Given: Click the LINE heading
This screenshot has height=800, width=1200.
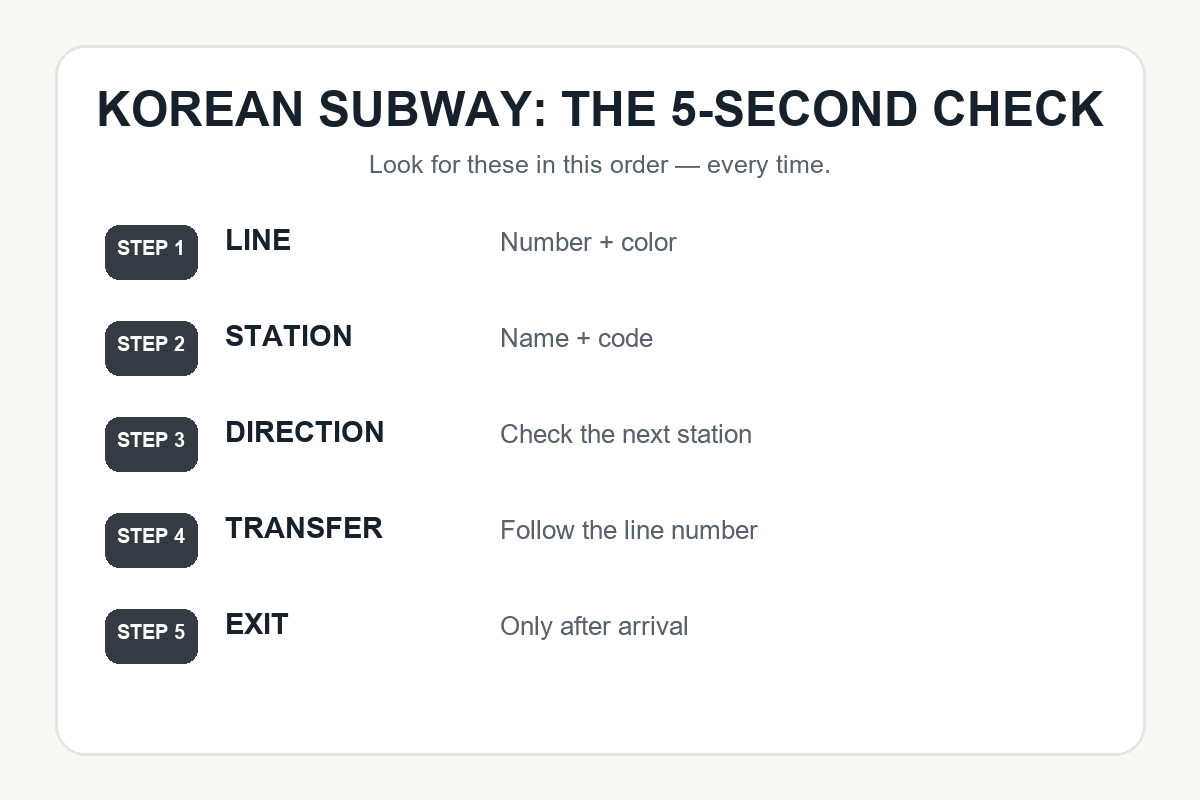Looking at the screenshot, I should tap(258, 240).
